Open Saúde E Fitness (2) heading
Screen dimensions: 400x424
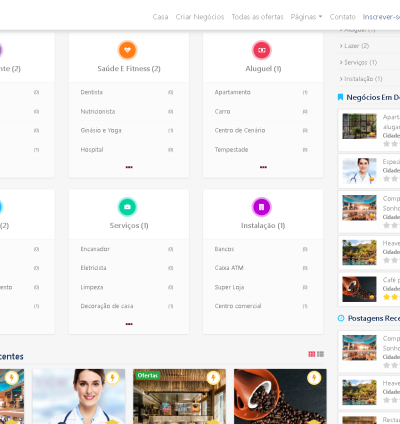click(x=129, y=68)
